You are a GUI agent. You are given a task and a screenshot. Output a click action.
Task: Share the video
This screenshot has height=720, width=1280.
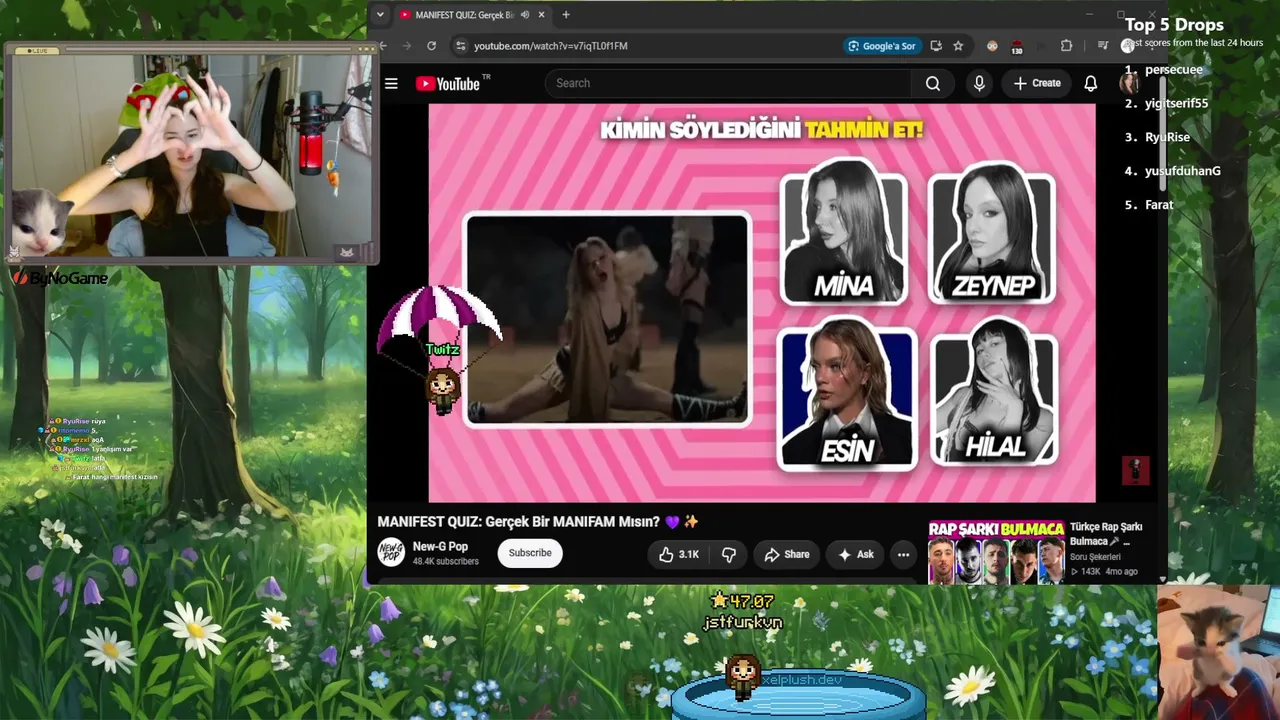tap(787, 554)
